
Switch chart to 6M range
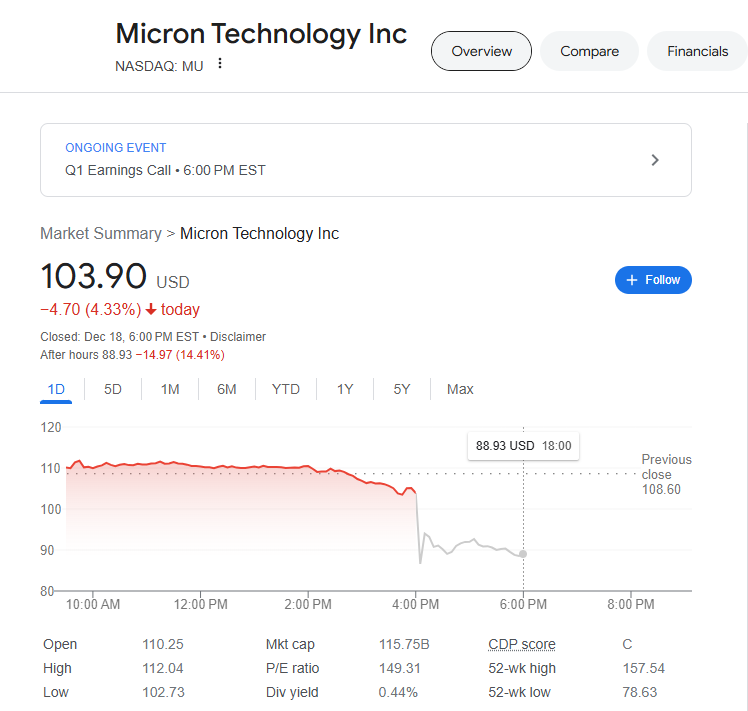tap(227, 389)
